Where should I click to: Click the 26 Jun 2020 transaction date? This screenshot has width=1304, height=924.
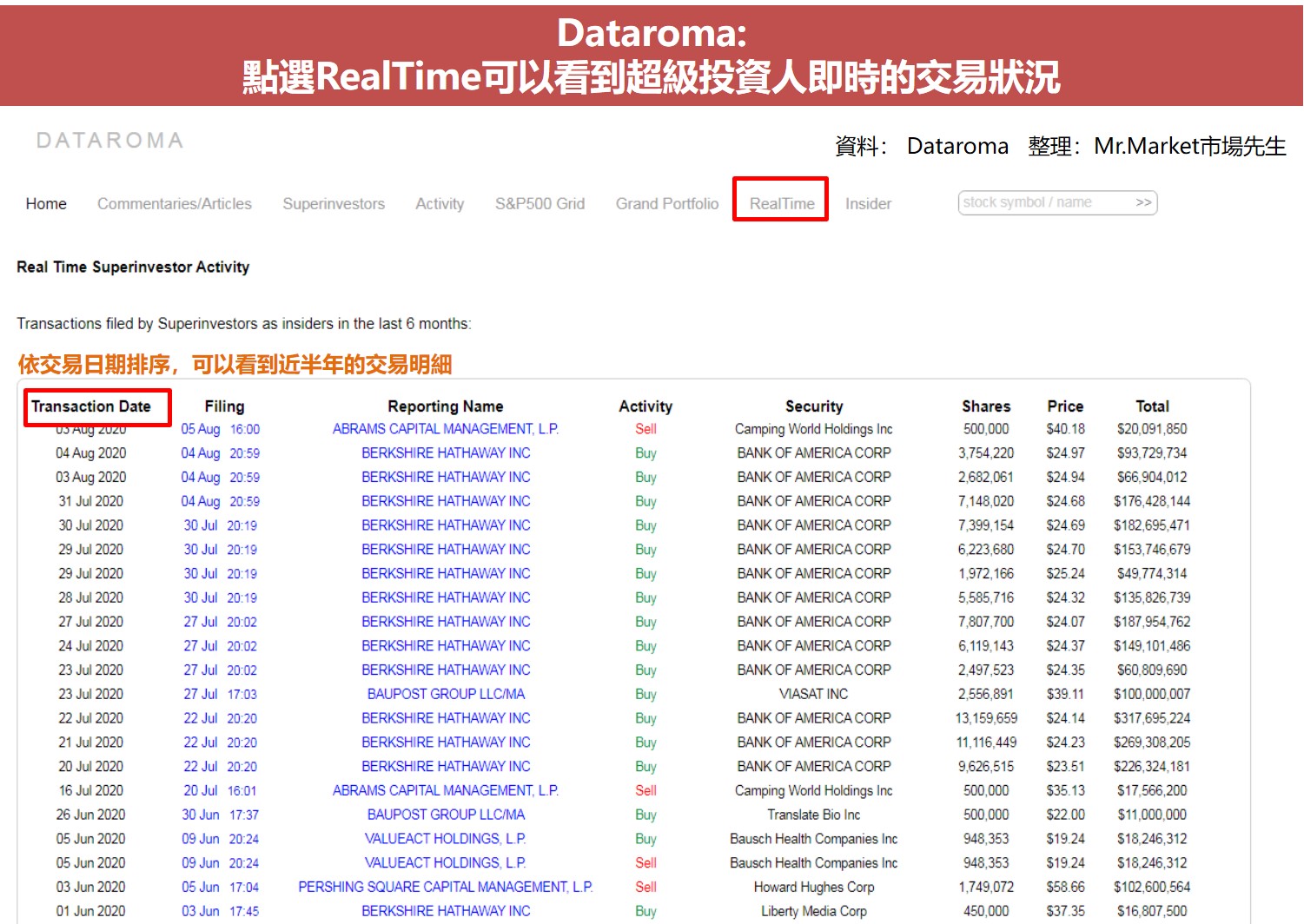91,815
